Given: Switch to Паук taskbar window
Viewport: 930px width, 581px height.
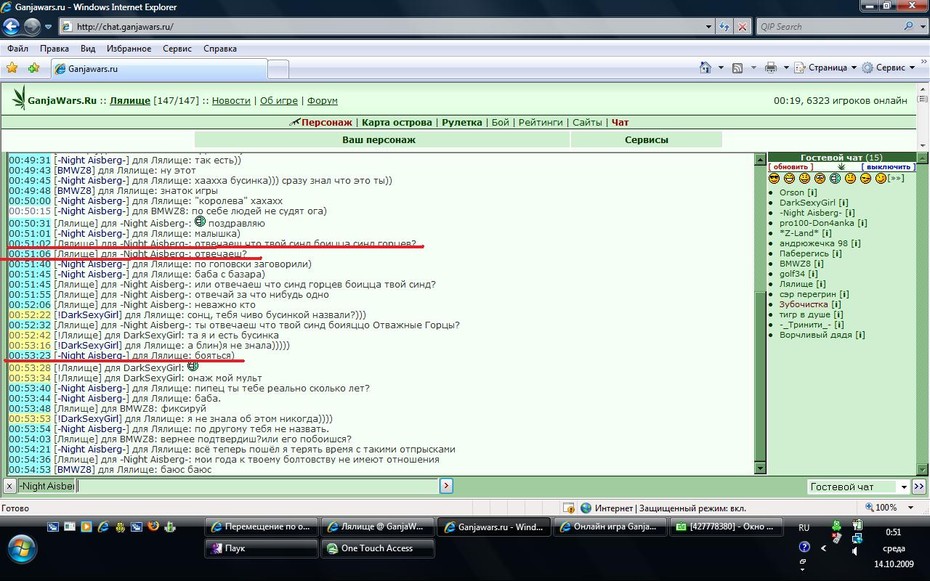Looking at the screenshot, I should pyautogui.click(x=262, y=548).
